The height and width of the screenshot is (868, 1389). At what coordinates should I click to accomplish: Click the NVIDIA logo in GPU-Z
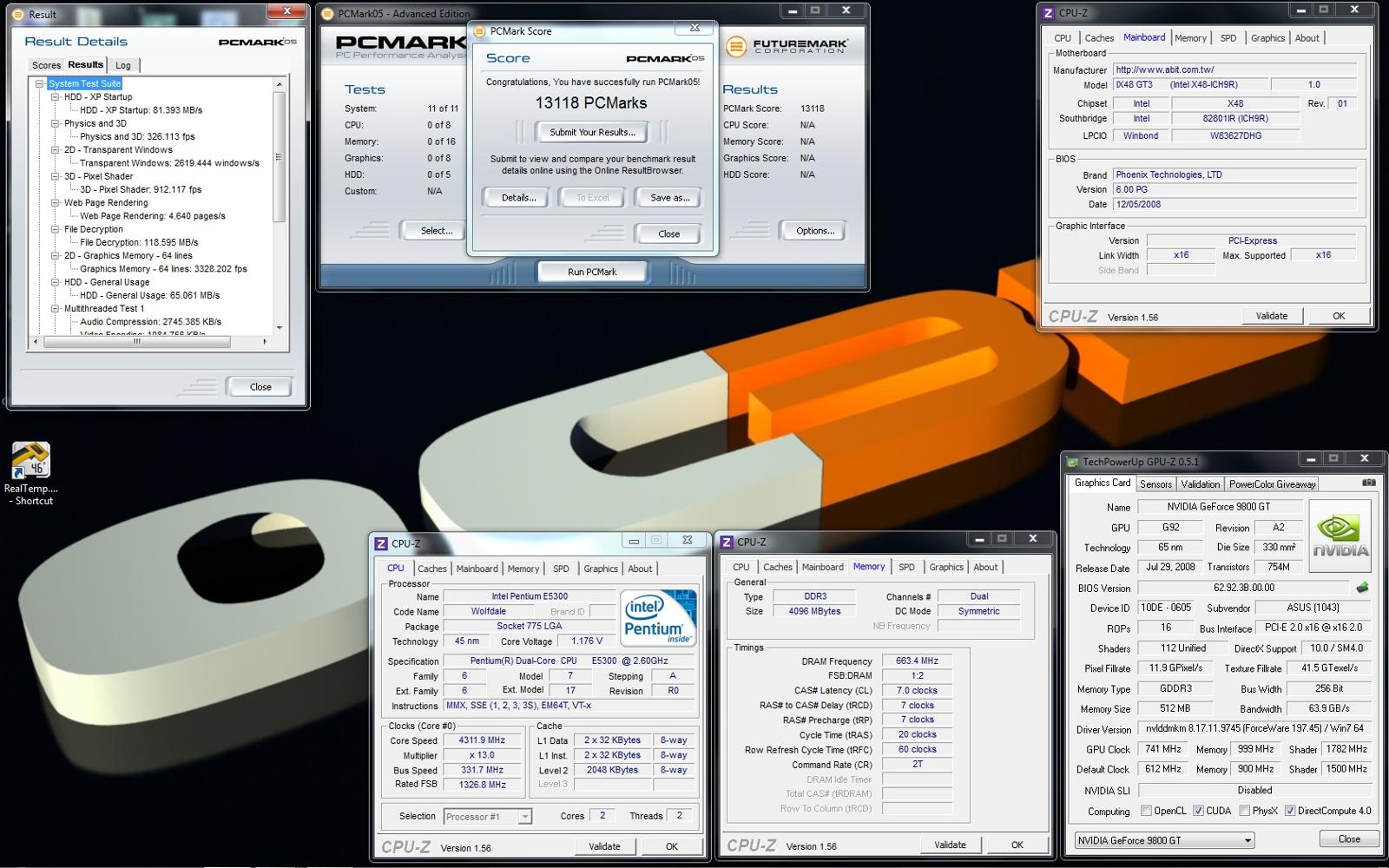click(x=1340, y=536)
